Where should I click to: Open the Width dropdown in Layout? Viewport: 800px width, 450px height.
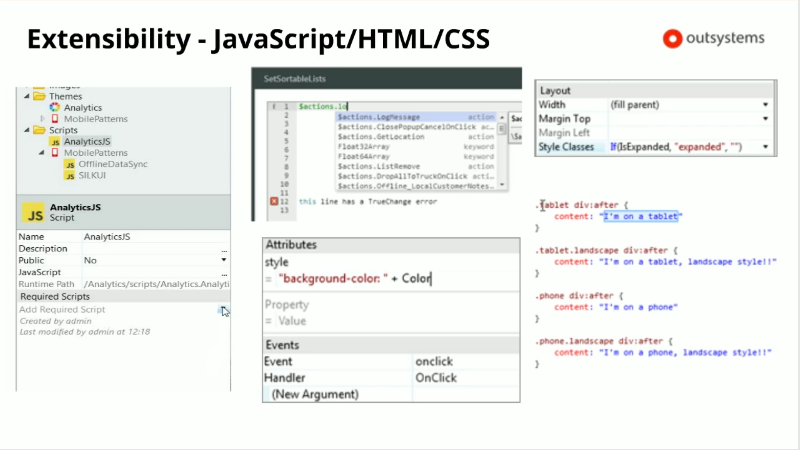[765, 105]
